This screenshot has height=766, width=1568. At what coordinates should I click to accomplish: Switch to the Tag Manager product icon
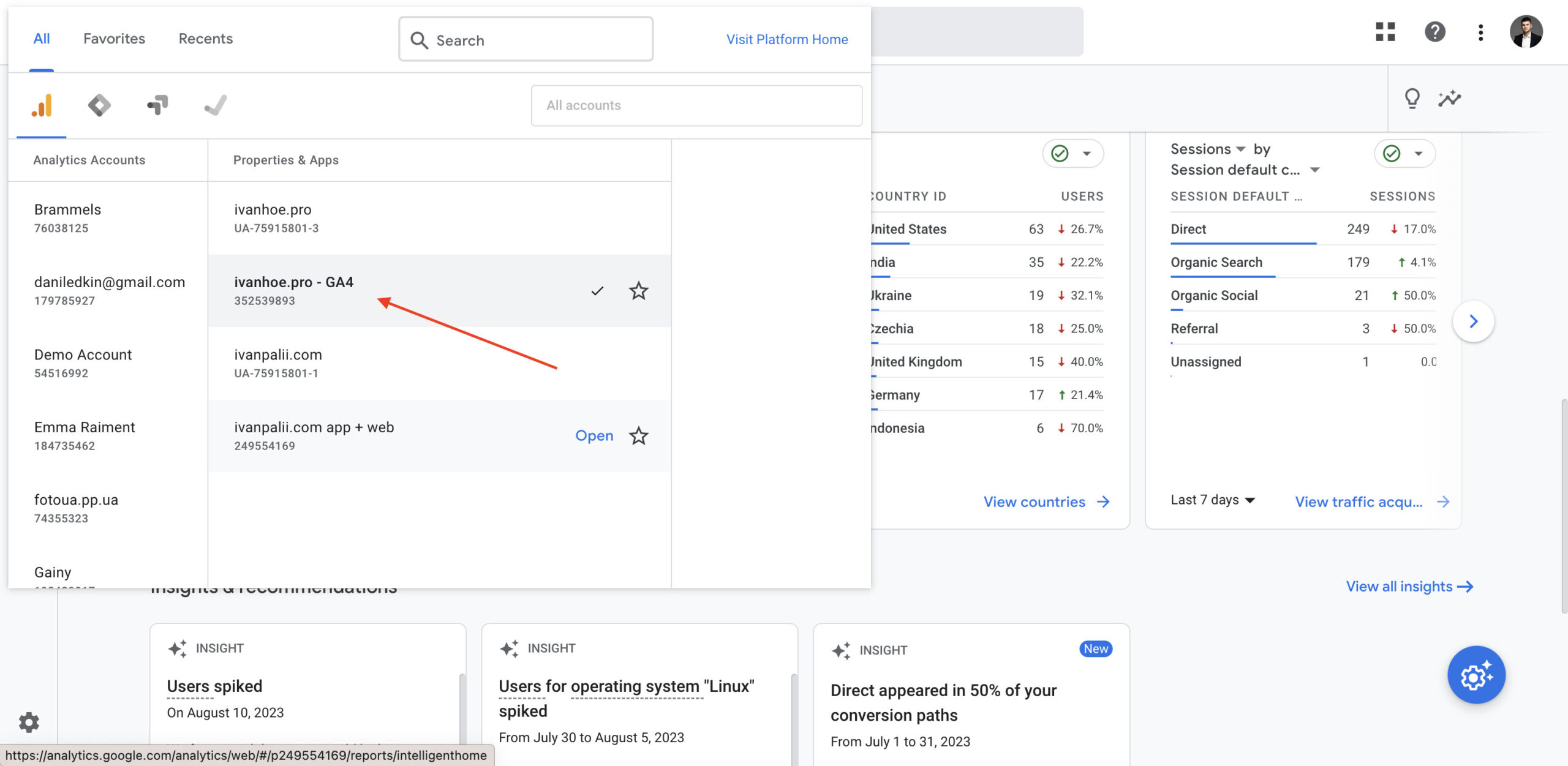click(x=99, y=105)
